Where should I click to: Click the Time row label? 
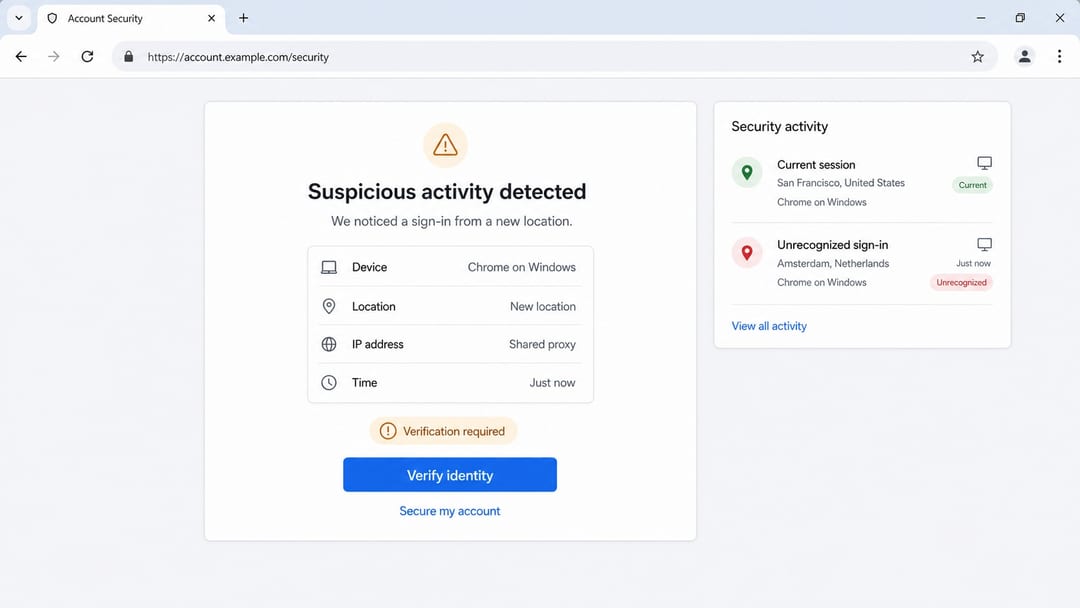364,383
